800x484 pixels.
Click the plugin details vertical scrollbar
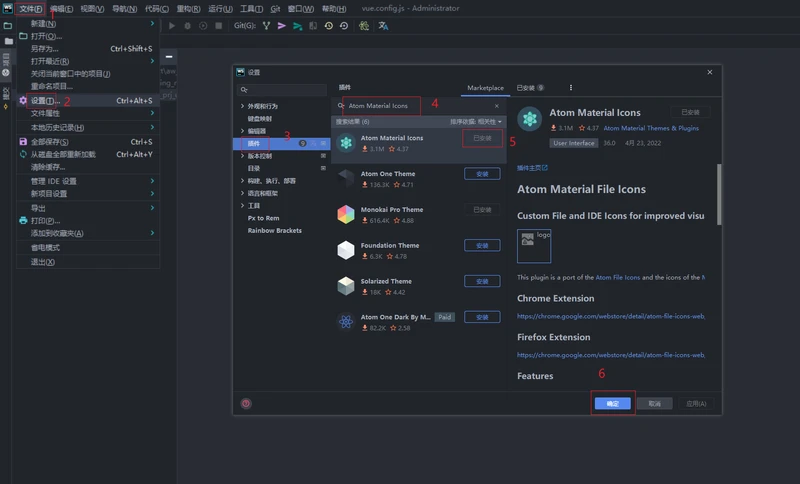click(x=719, y=194)
